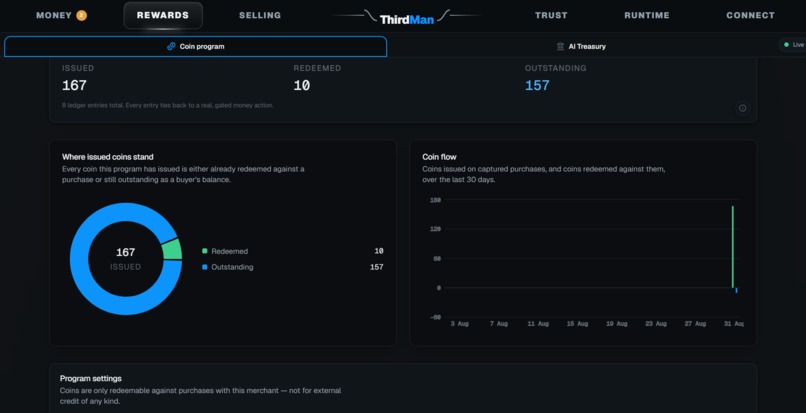Click the MONEY notification badge showing 2
The width and height of the screenshot is (806, 413).
tap(81, 15)
